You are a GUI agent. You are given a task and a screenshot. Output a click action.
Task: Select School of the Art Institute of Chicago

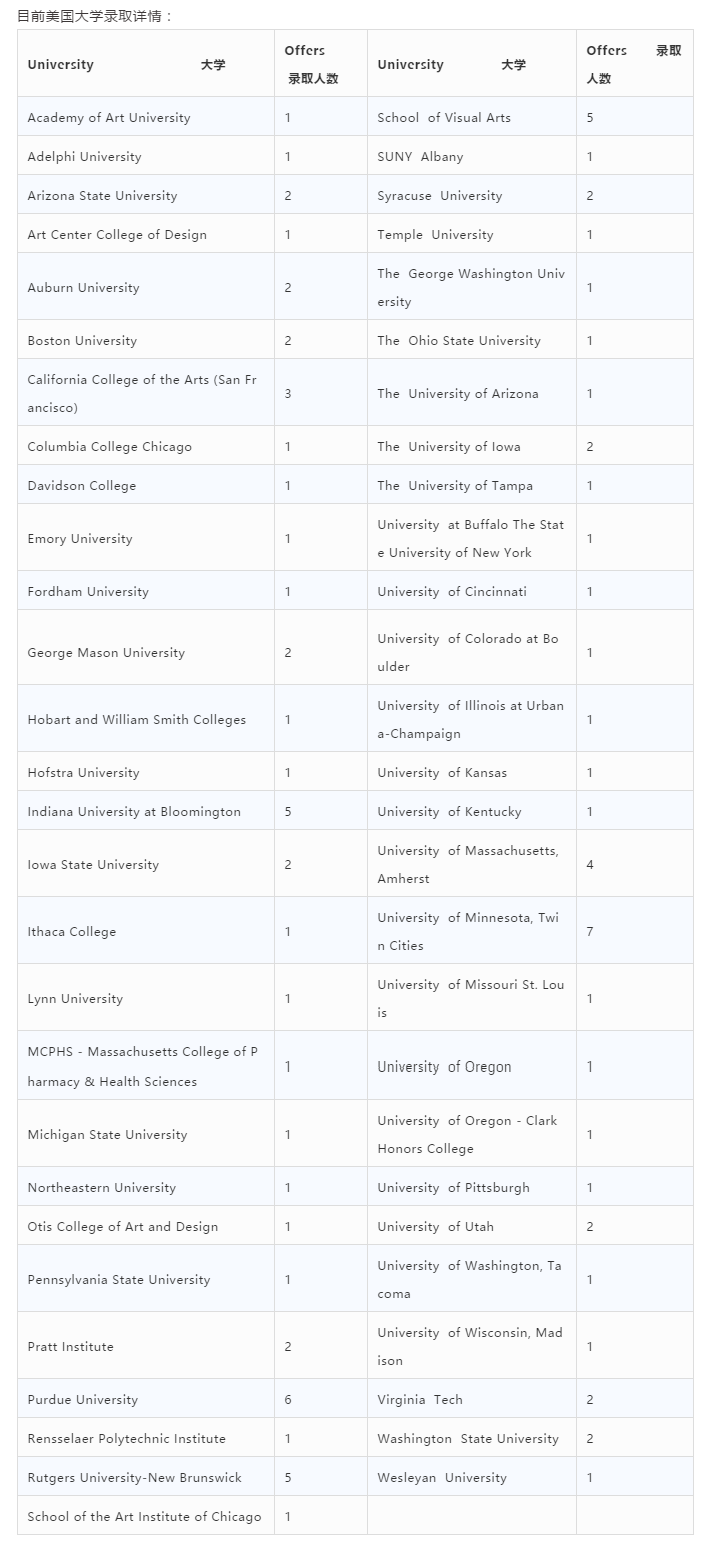(146, 1516)
